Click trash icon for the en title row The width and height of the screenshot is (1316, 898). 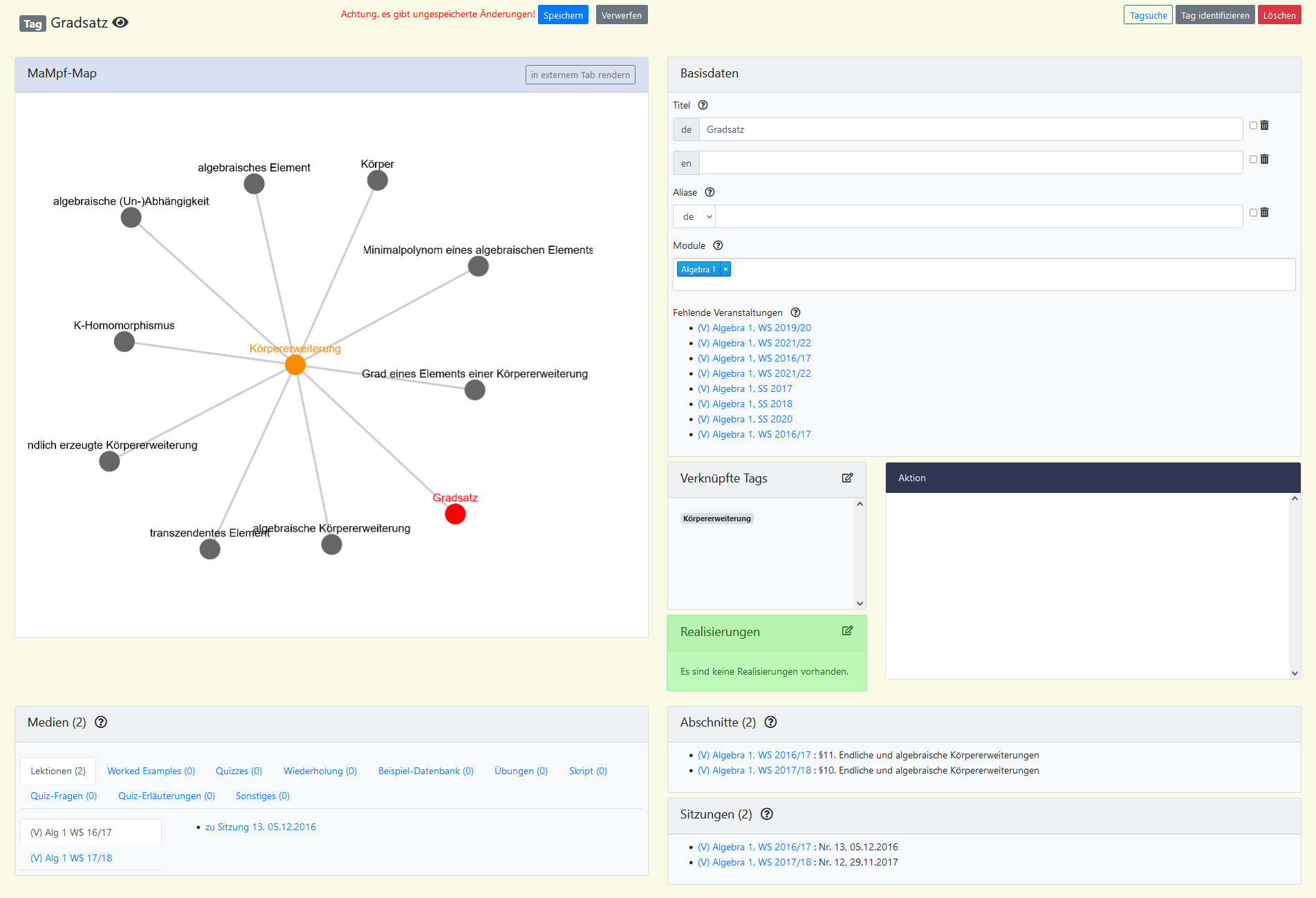(x=1264, y=159)
